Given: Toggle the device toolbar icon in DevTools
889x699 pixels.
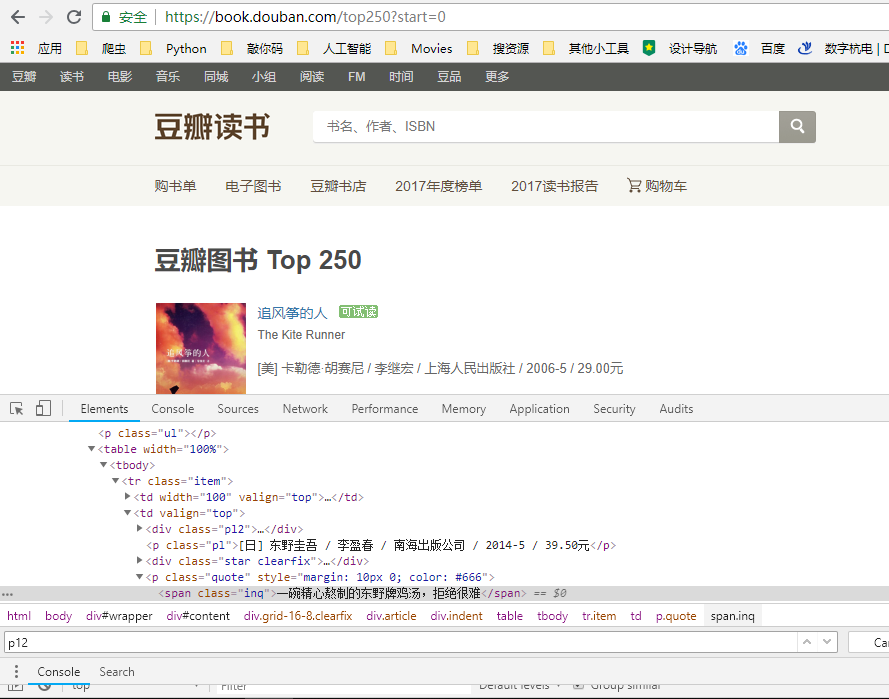Looking at the screenshot, I should click(43, 409).
